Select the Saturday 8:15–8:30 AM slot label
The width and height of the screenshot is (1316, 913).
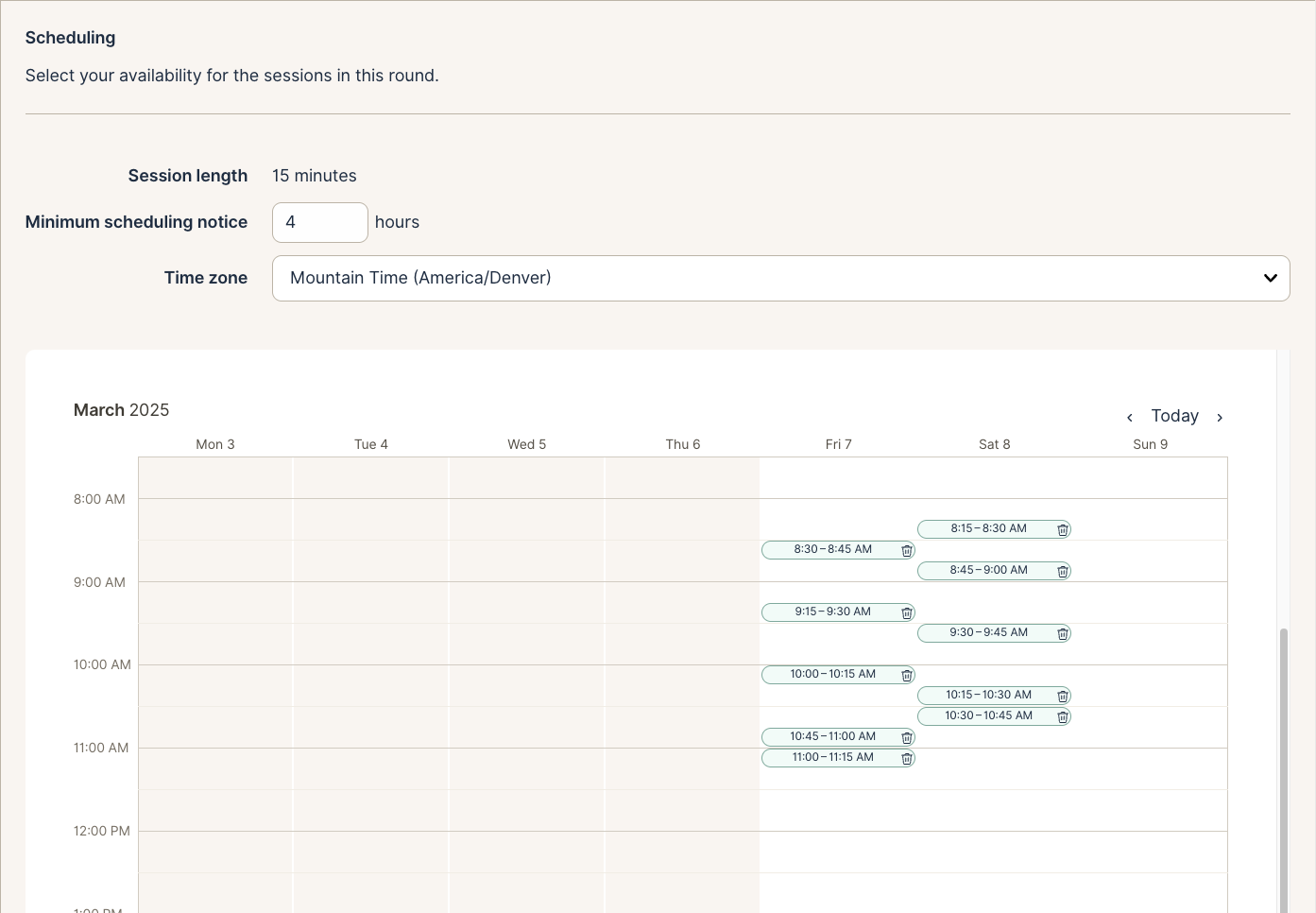point(988,528)
